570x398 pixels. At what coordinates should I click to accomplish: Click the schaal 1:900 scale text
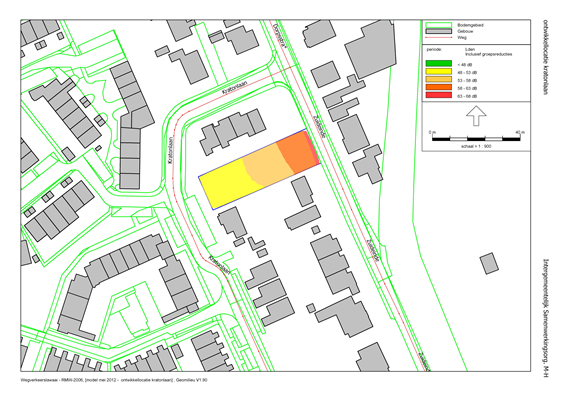pos(476,146)
